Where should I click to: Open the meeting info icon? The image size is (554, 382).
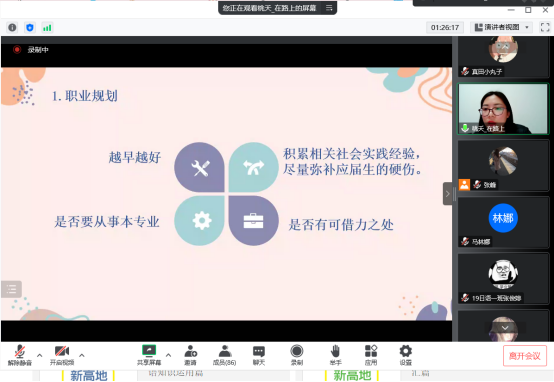[12, 28]
